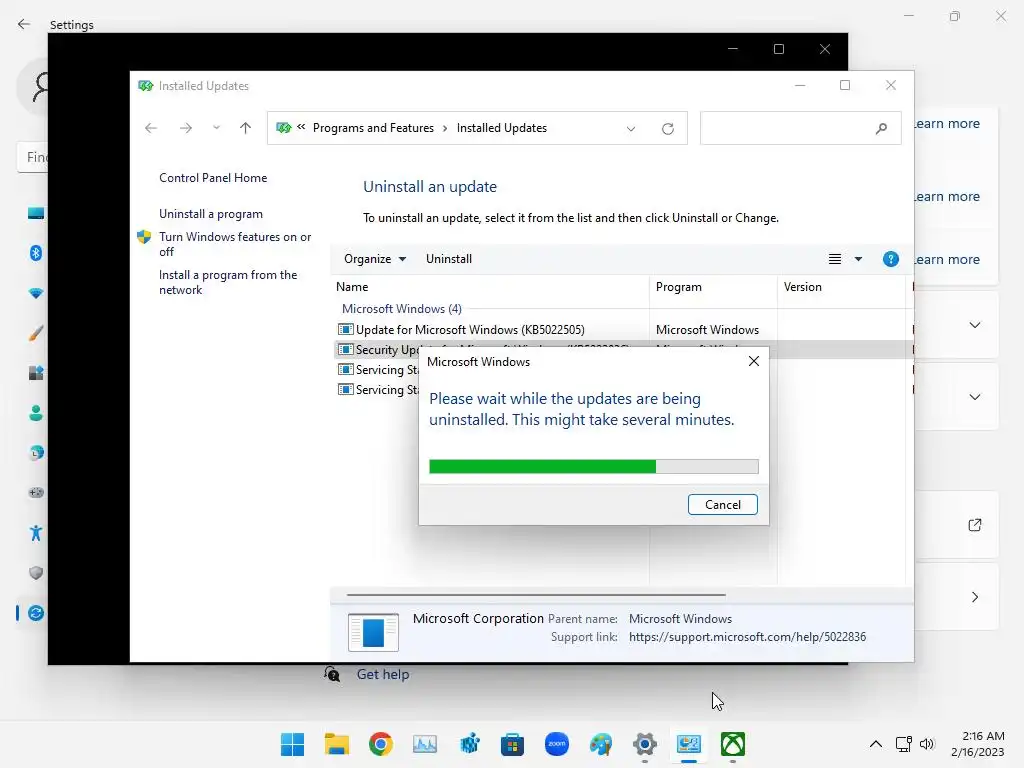The image size is (1024, 768).
Task: Change the view with the list view icon
Action: pyautogui.click(x=835, y=259)
